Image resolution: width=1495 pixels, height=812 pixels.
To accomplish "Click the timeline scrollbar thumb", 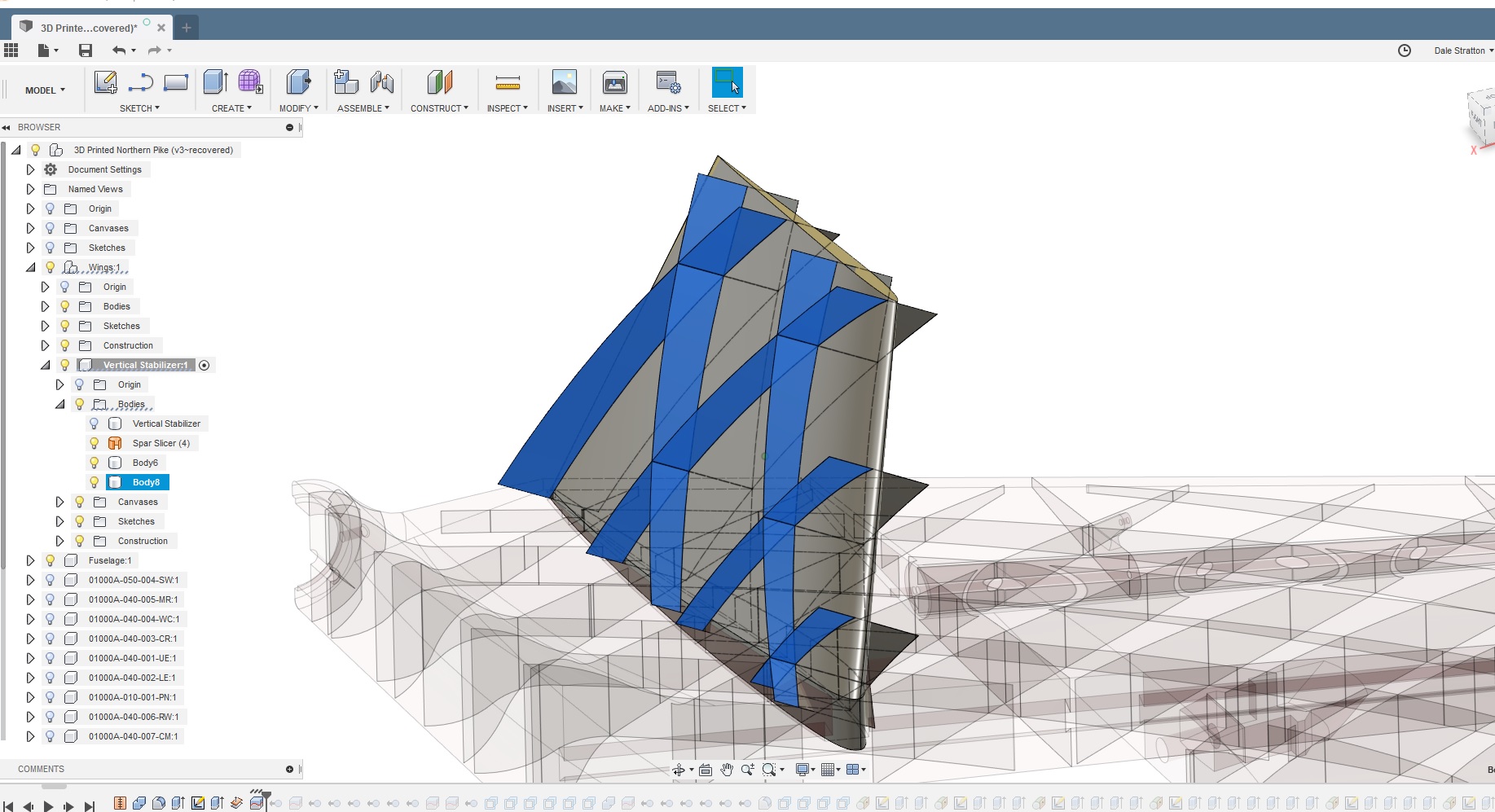I will (x=54, y=787).
